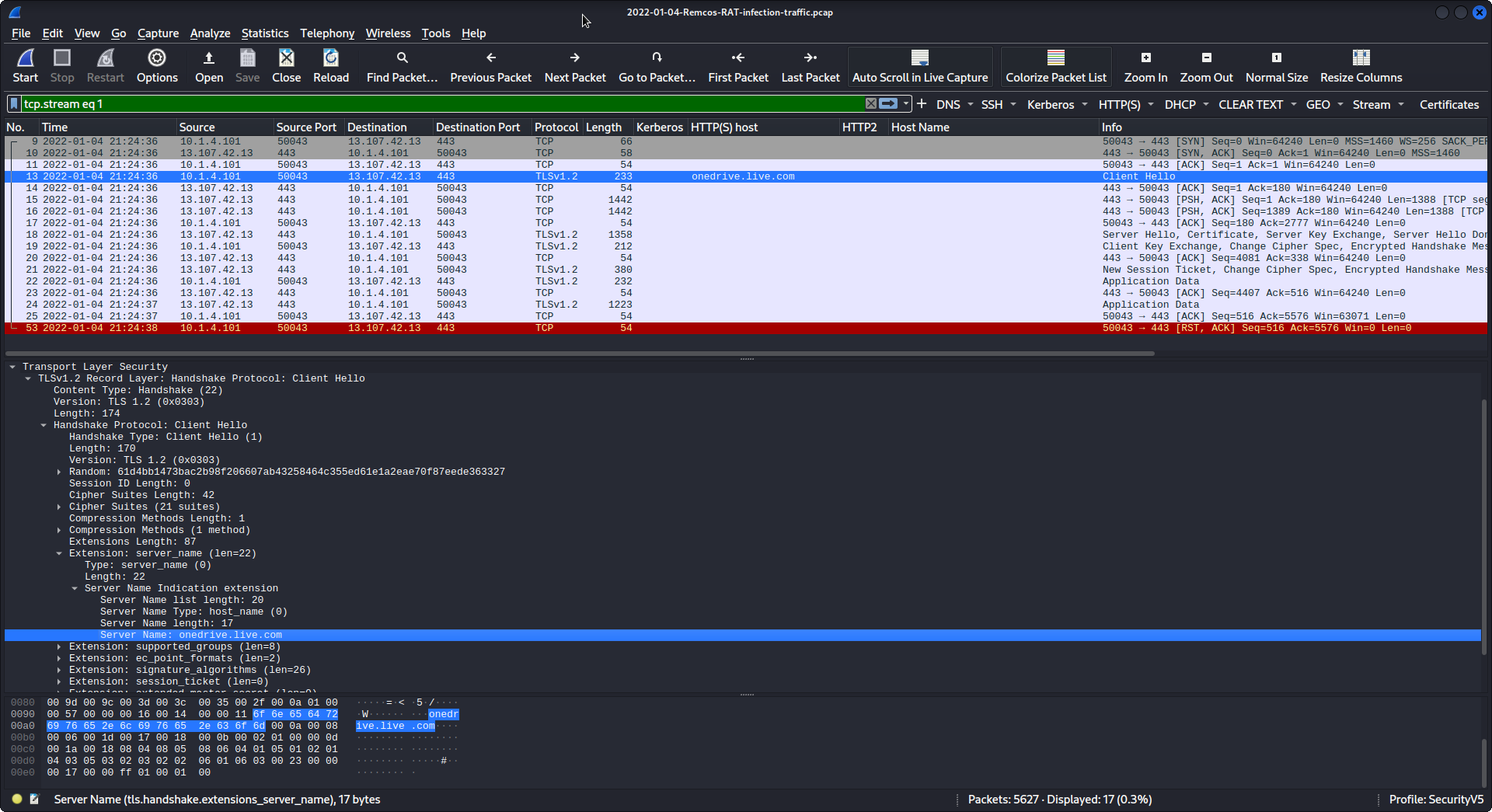
Task: Select packet 18 Server Hello row
Action: (746, 235)
